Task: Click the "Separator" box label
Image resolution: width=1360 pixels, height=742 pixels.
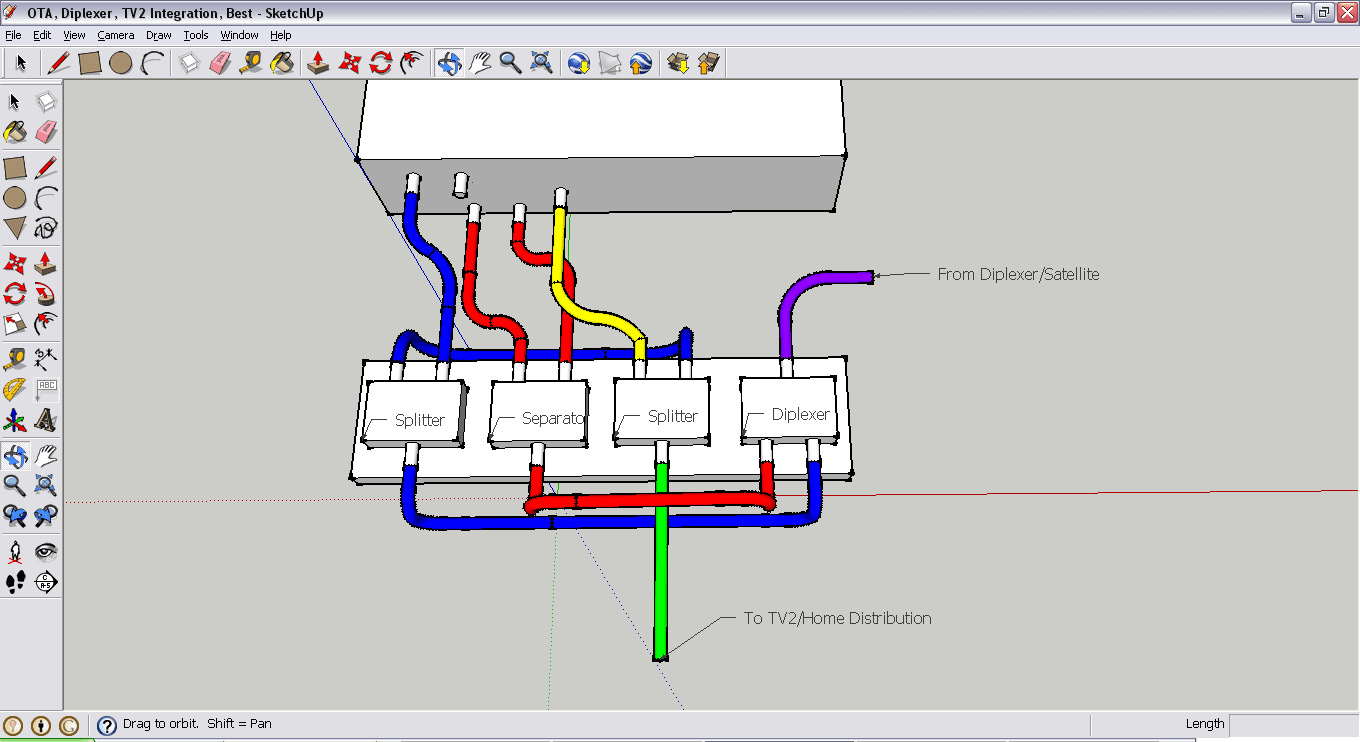Action: click(553, 418)
